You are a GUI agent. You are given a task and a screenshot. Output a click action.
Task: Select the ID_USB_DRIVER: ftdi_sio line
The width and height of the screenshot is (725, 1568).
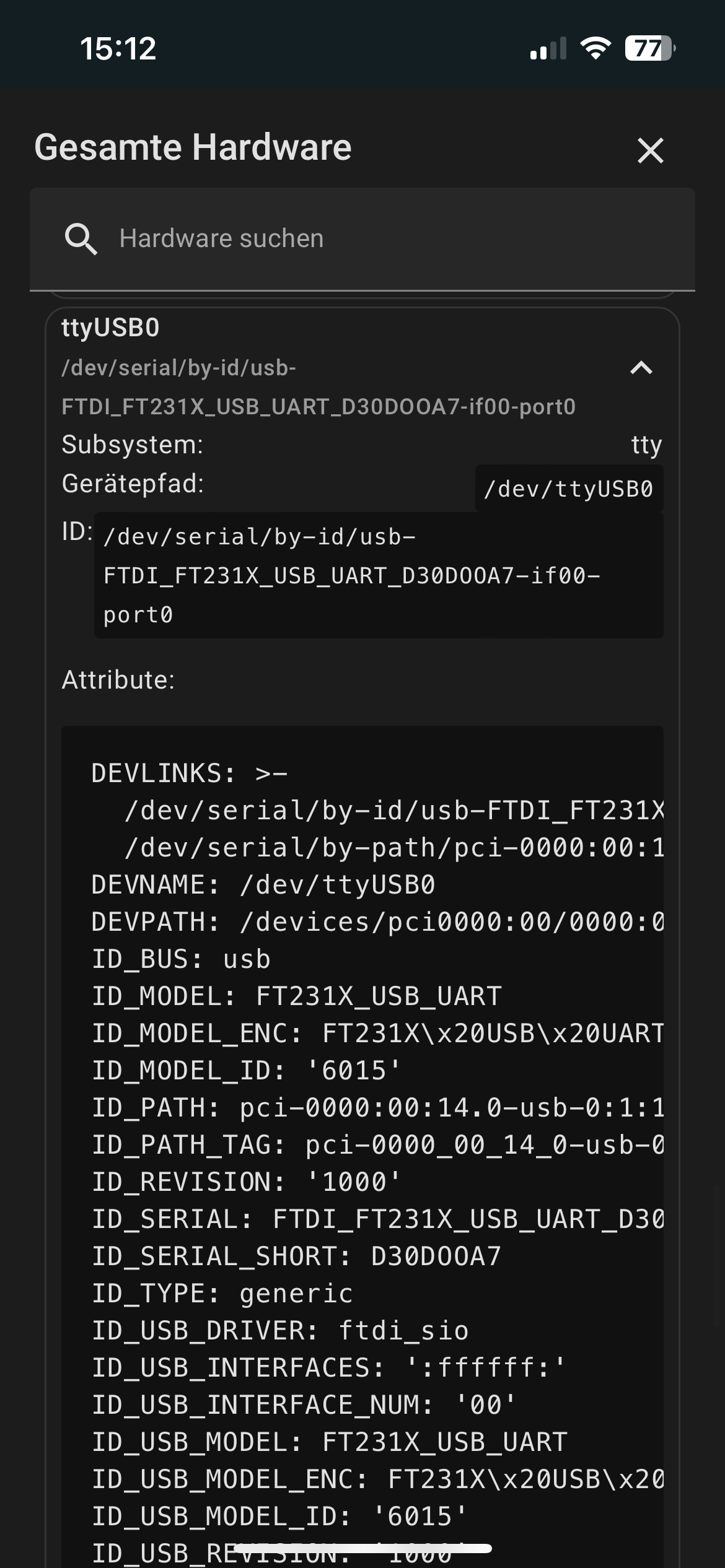(x=280, y=1331)
